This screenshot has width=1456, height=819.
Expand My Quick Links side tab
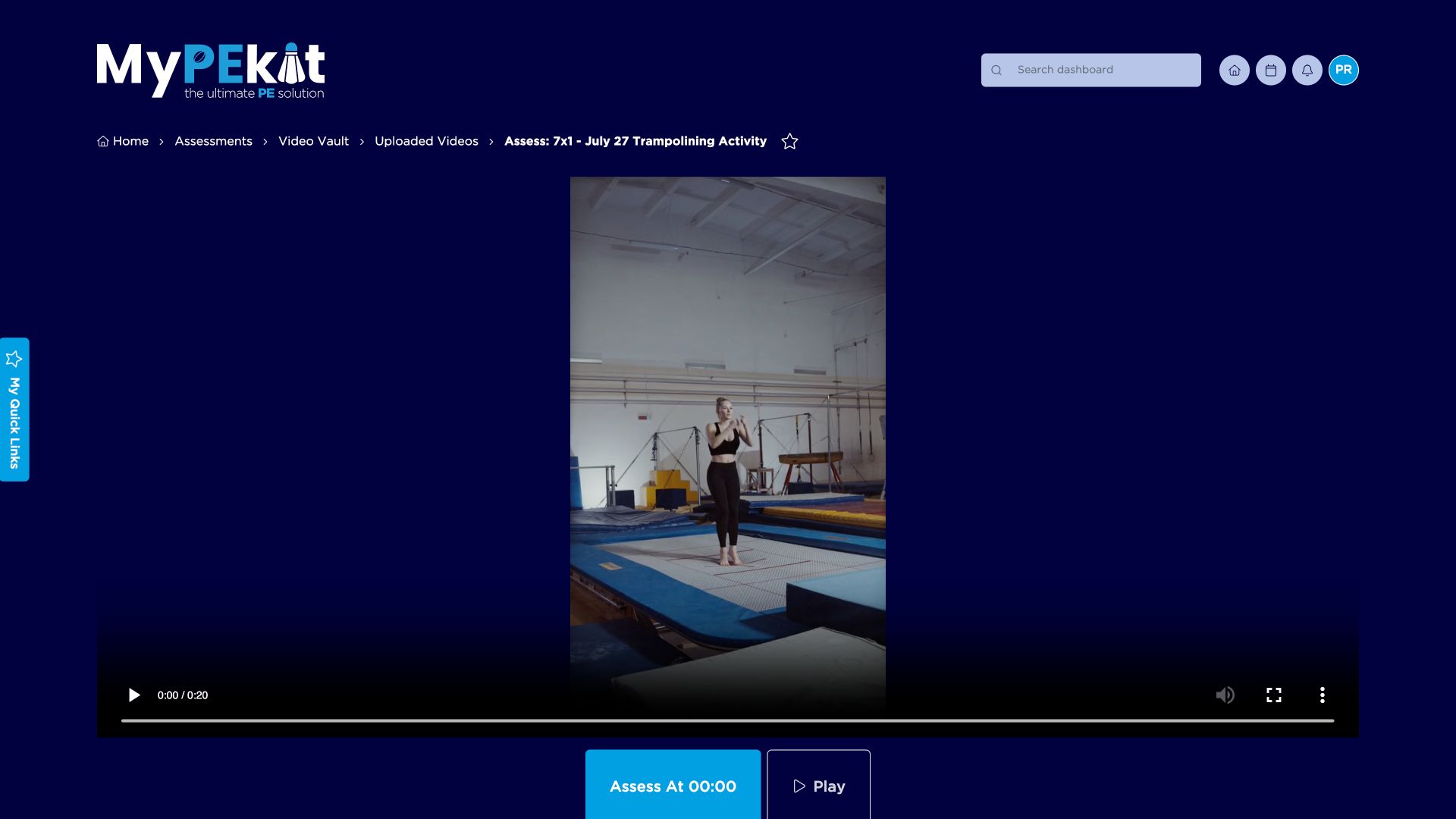(14, 409)
